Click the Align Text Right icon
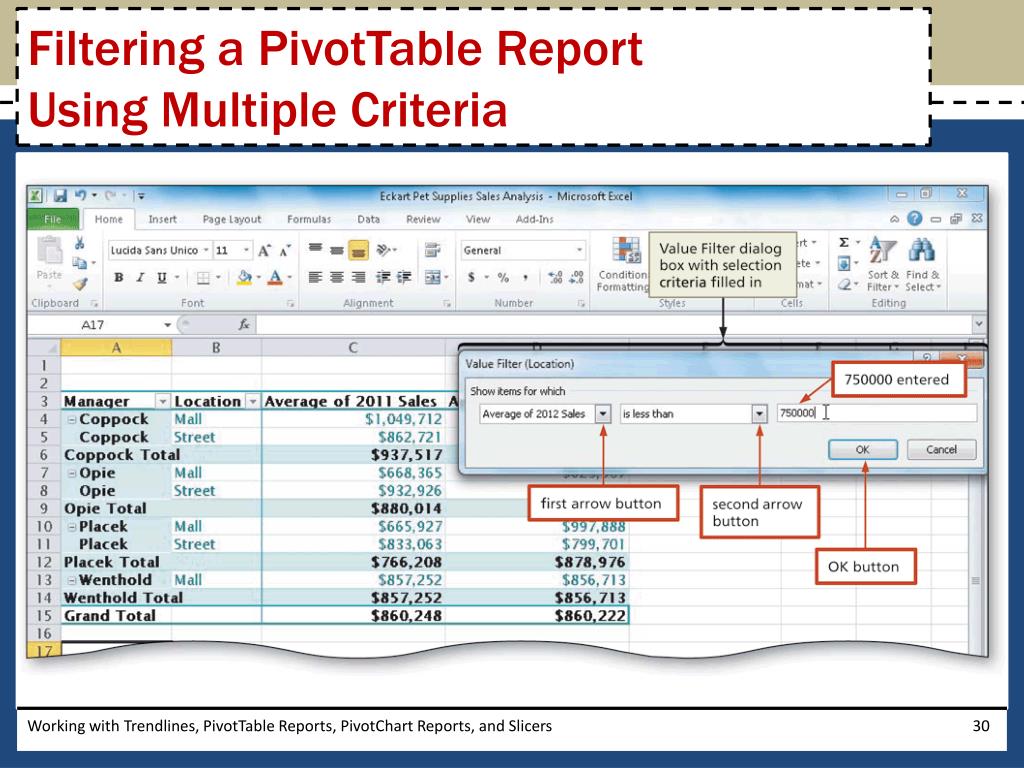This screenshot has height=768, width=1024. pyautogui.click(x=358, y=278)
